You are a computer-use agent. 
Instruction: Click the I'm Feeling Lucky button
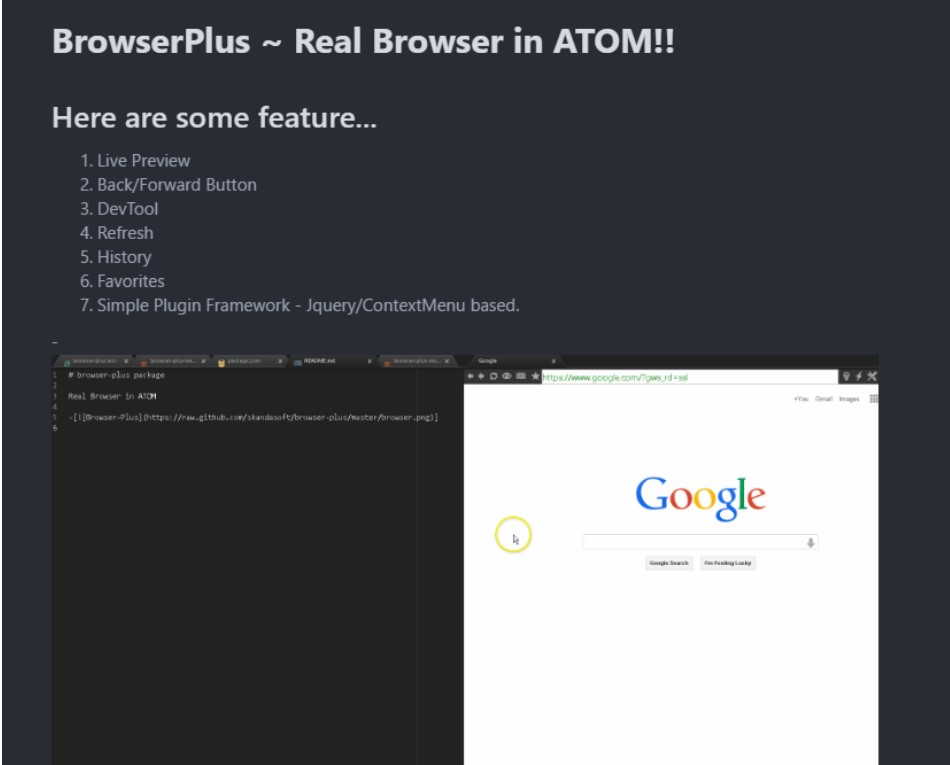(728, 563)
